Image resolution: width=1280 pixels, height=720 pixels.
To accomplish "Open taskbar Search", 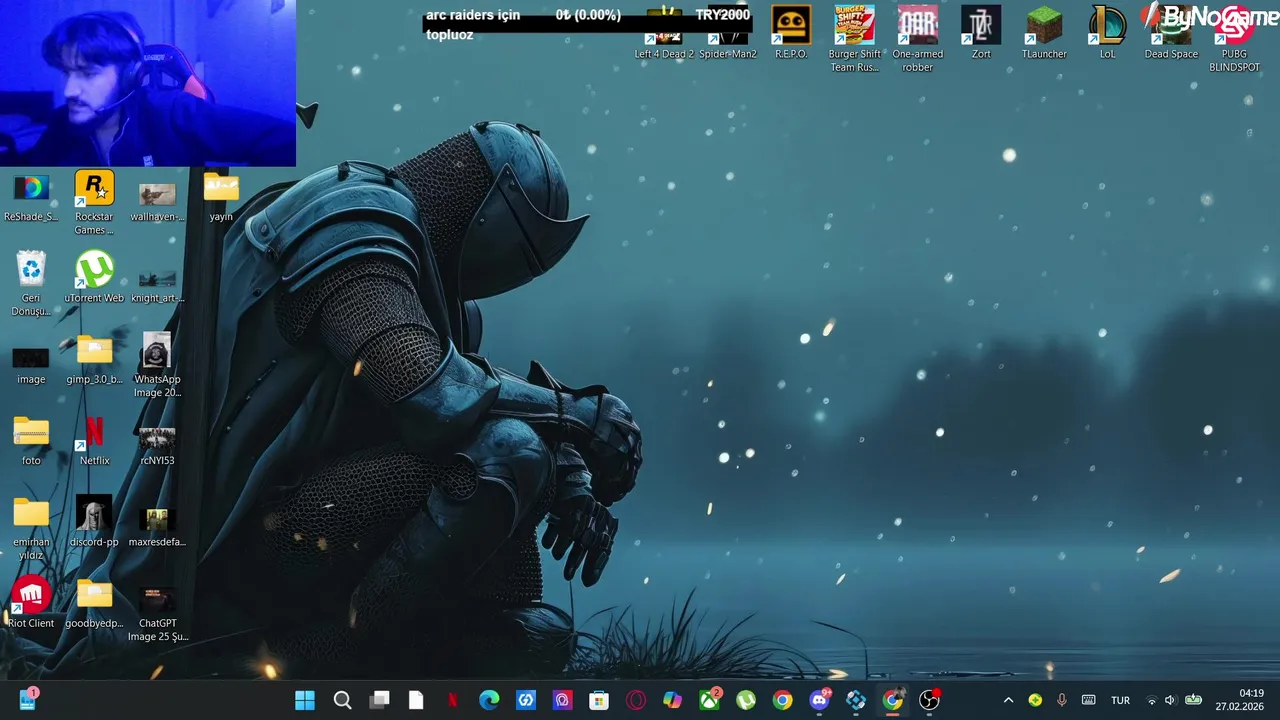I will pos(342,700).
